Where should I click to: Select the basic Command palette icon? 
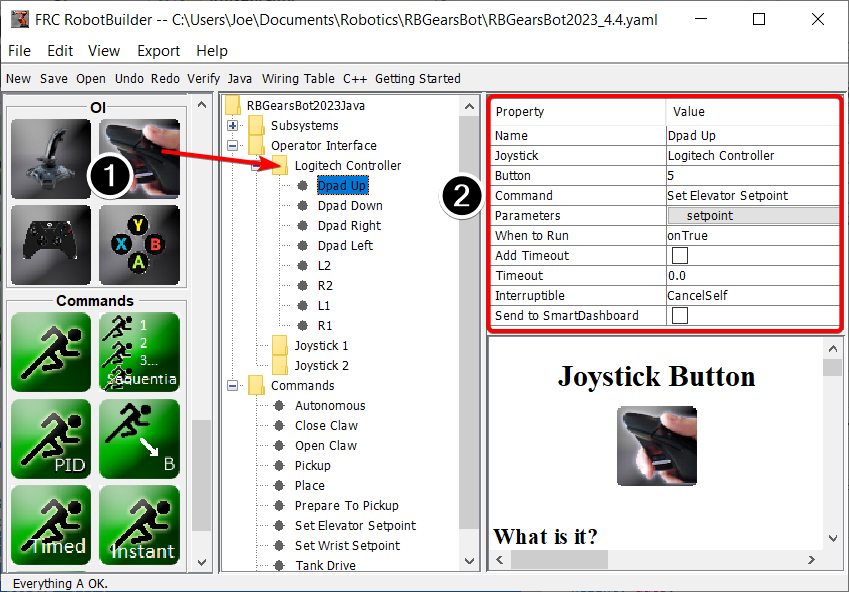coord(51,352)
